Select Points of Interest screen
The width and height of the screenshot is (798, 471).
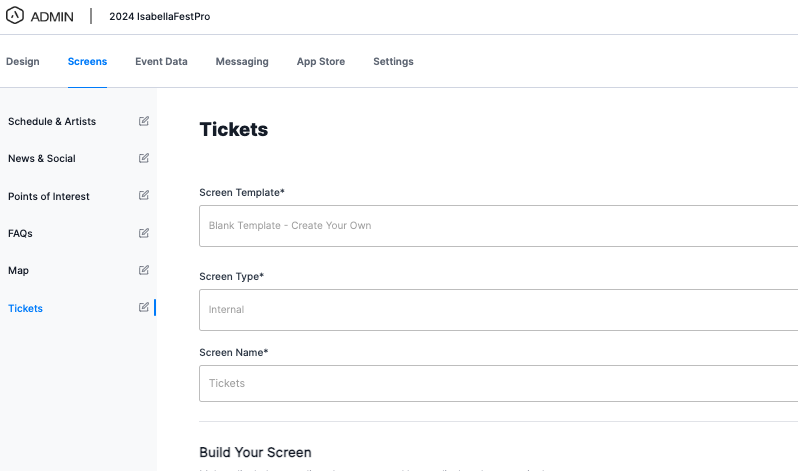pos(49,196)
